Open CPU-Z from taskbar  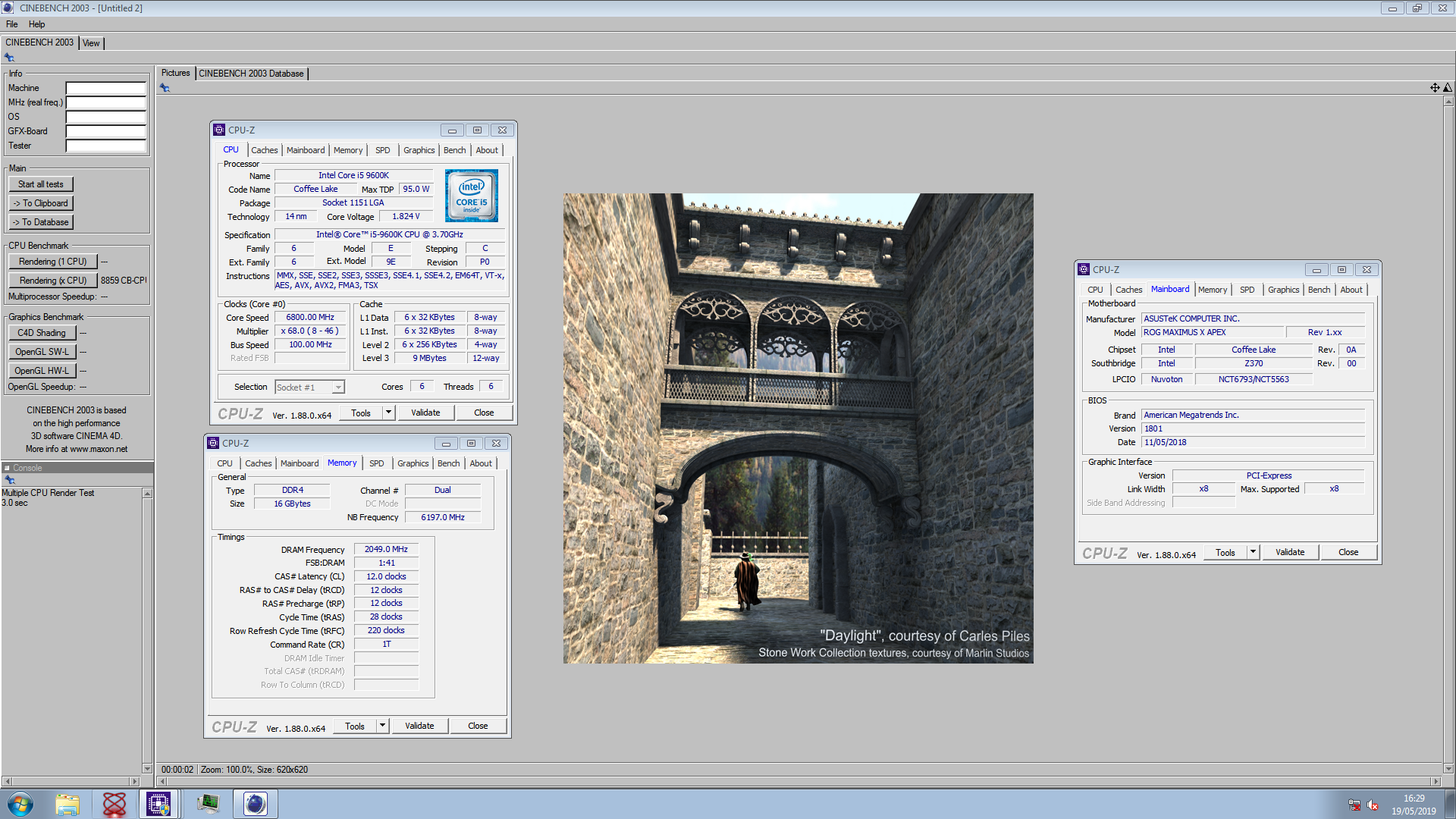click(x=158, y=804)
